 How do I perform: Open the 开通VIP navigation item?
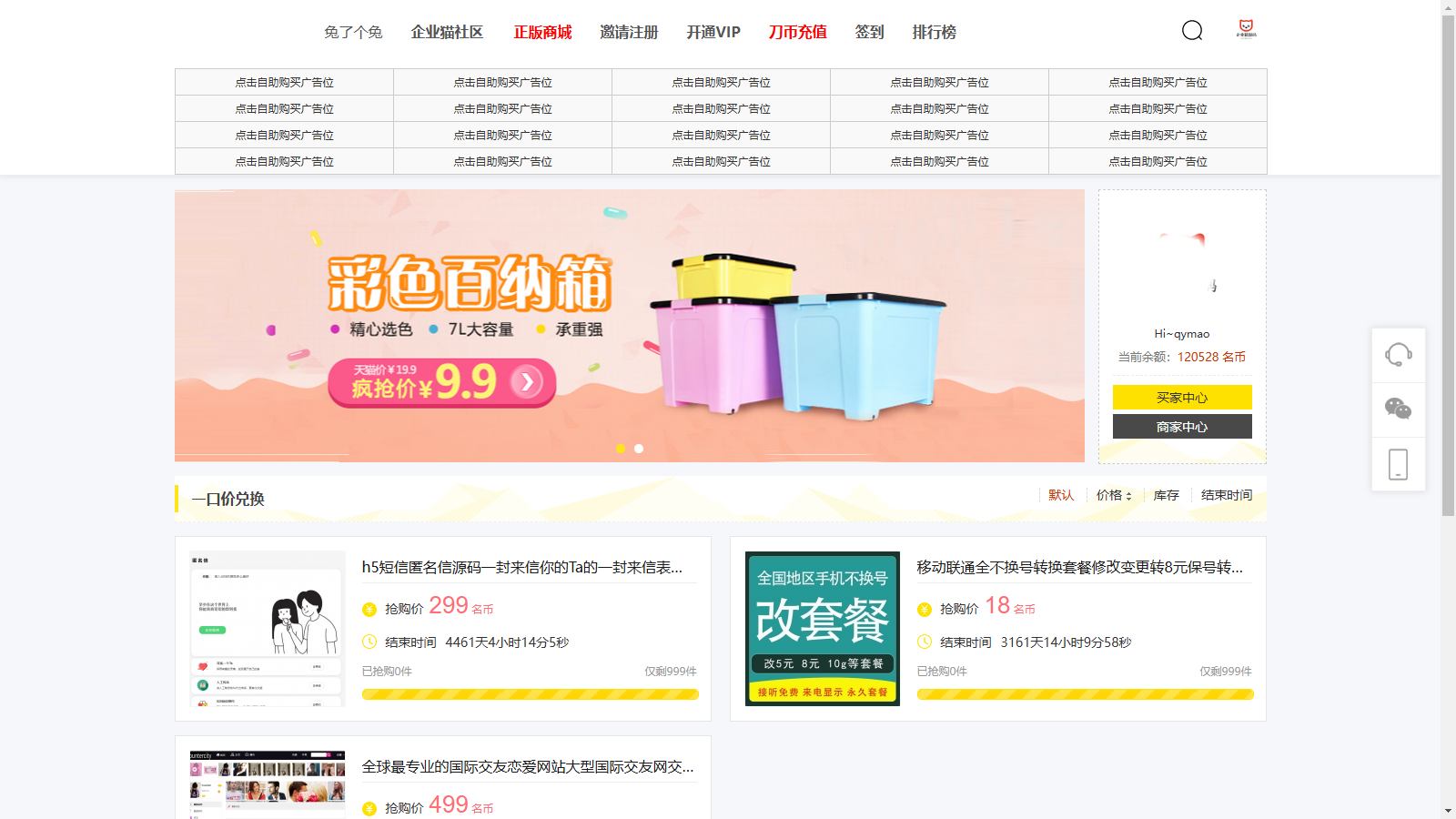click(x=712, y=32)
